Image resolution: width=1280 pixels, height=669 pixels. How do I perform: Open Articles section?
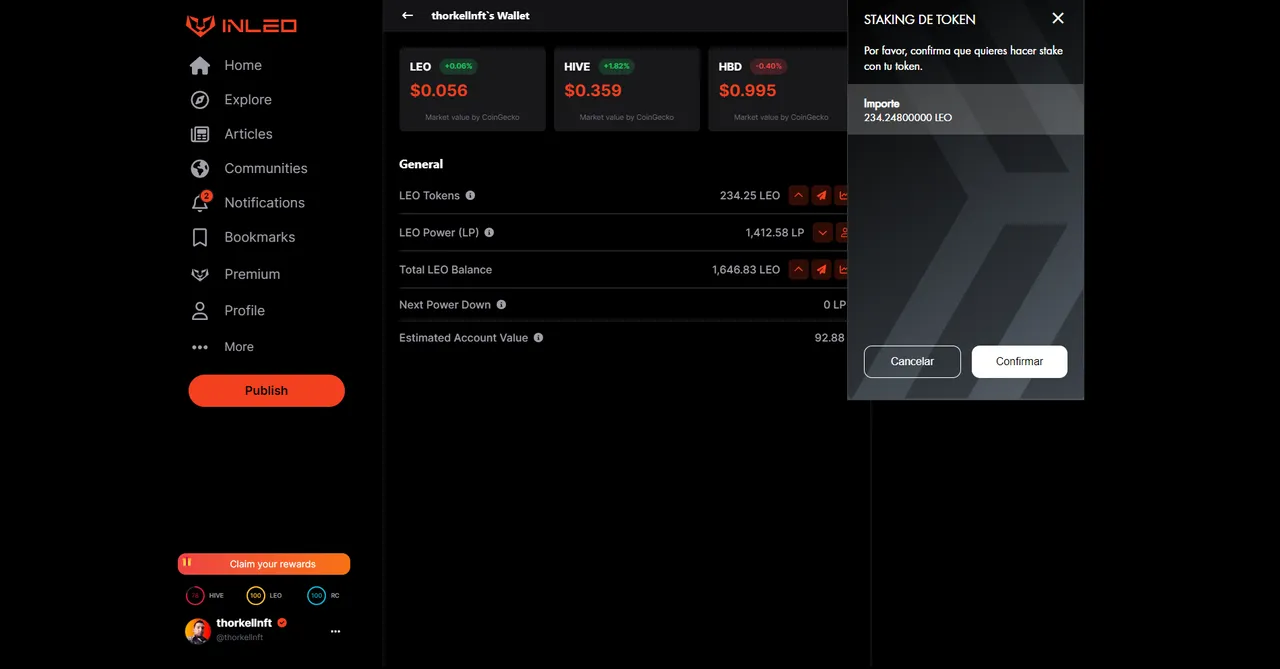pos(231,134)
